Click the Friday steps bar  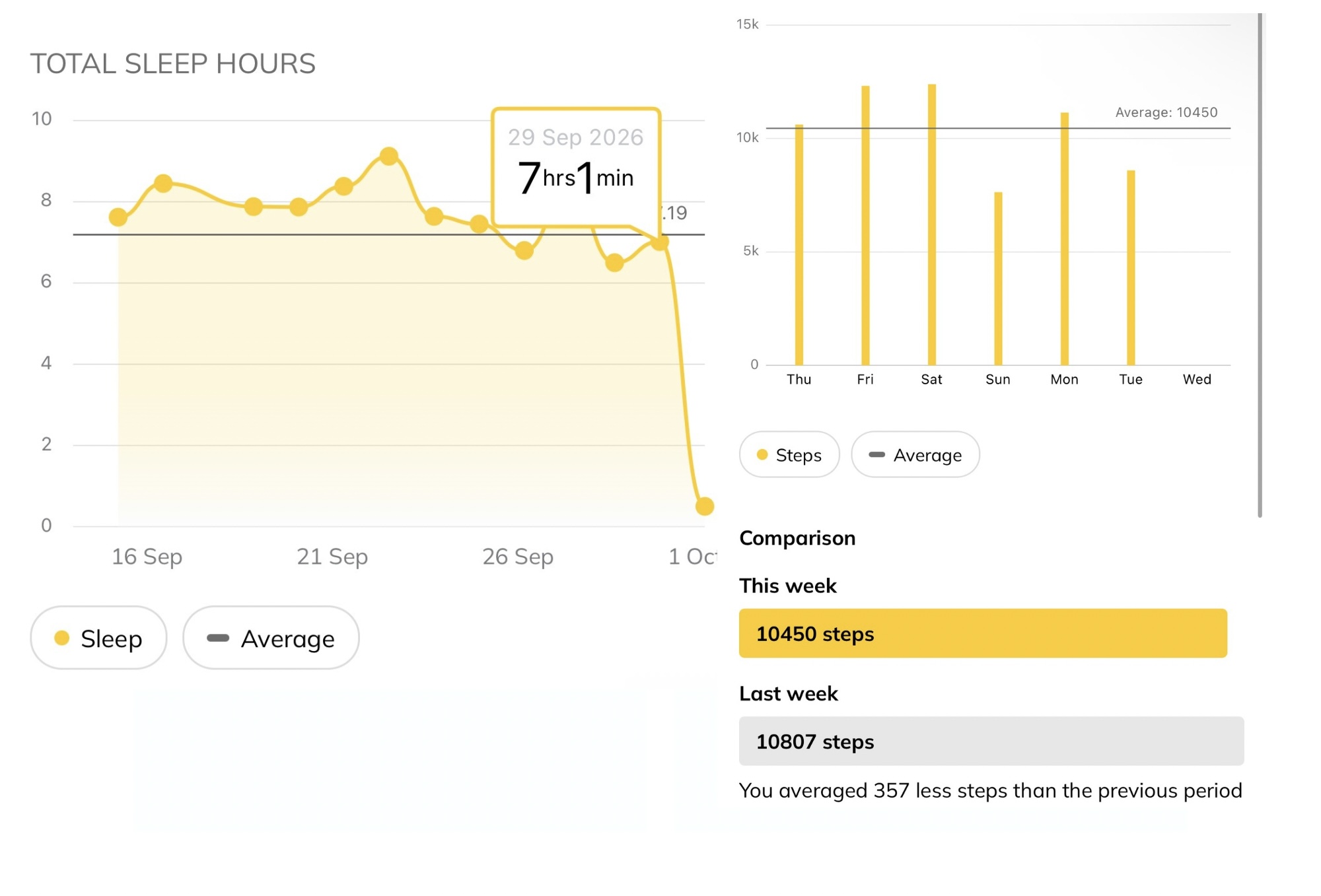point(865,226)
